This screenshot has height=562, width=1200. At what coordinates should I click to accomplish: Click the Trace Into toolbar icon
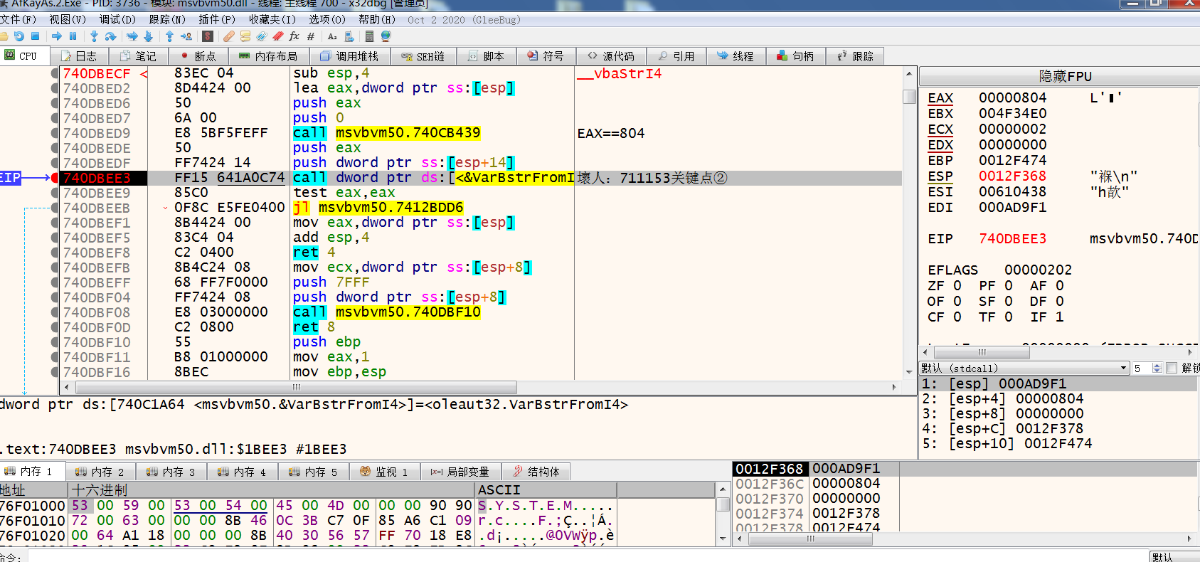132,36
